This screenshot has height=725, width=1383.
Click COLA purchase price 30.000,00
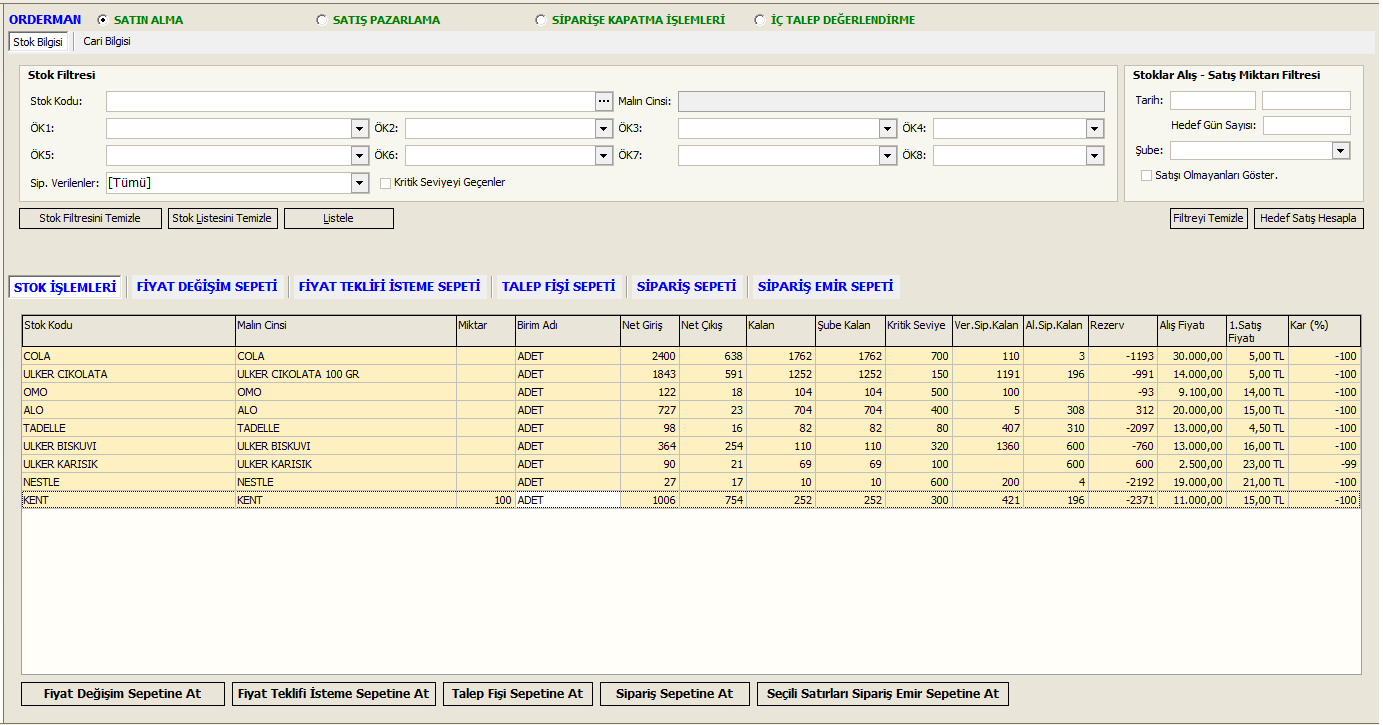click(1192, 356)
